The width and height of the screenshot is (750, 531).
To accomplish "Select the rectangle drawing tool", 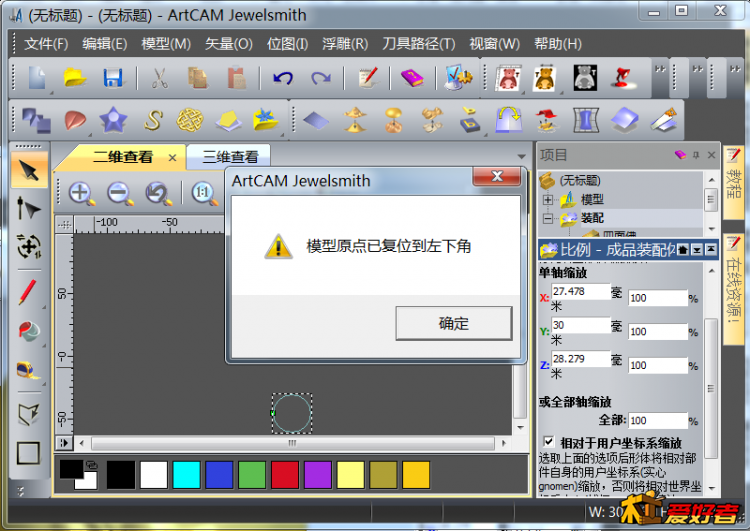I will (x=28, y=453).
